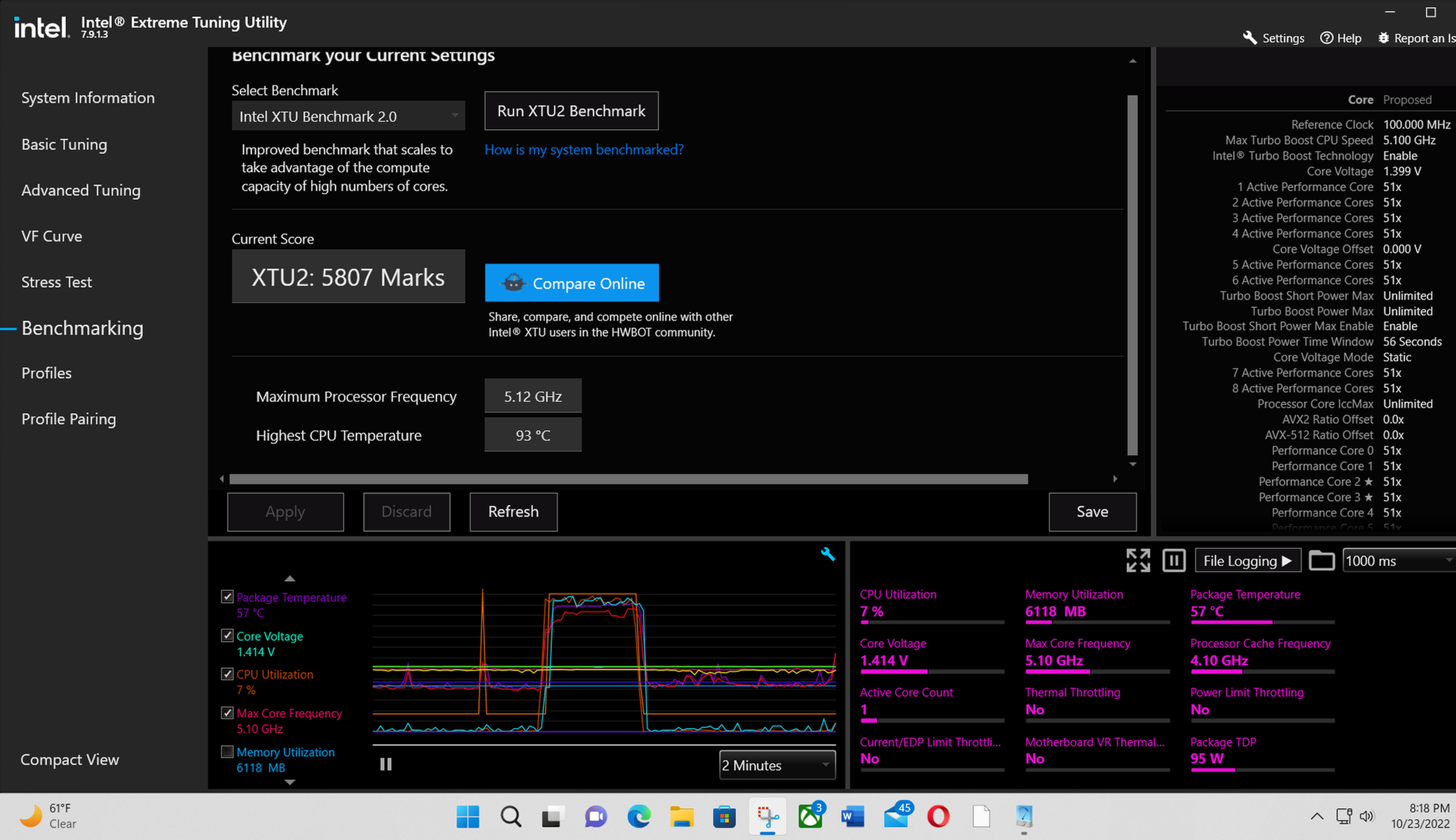
Task: Open Intel XTU taskbar icon
Action: pos(1024,817)
